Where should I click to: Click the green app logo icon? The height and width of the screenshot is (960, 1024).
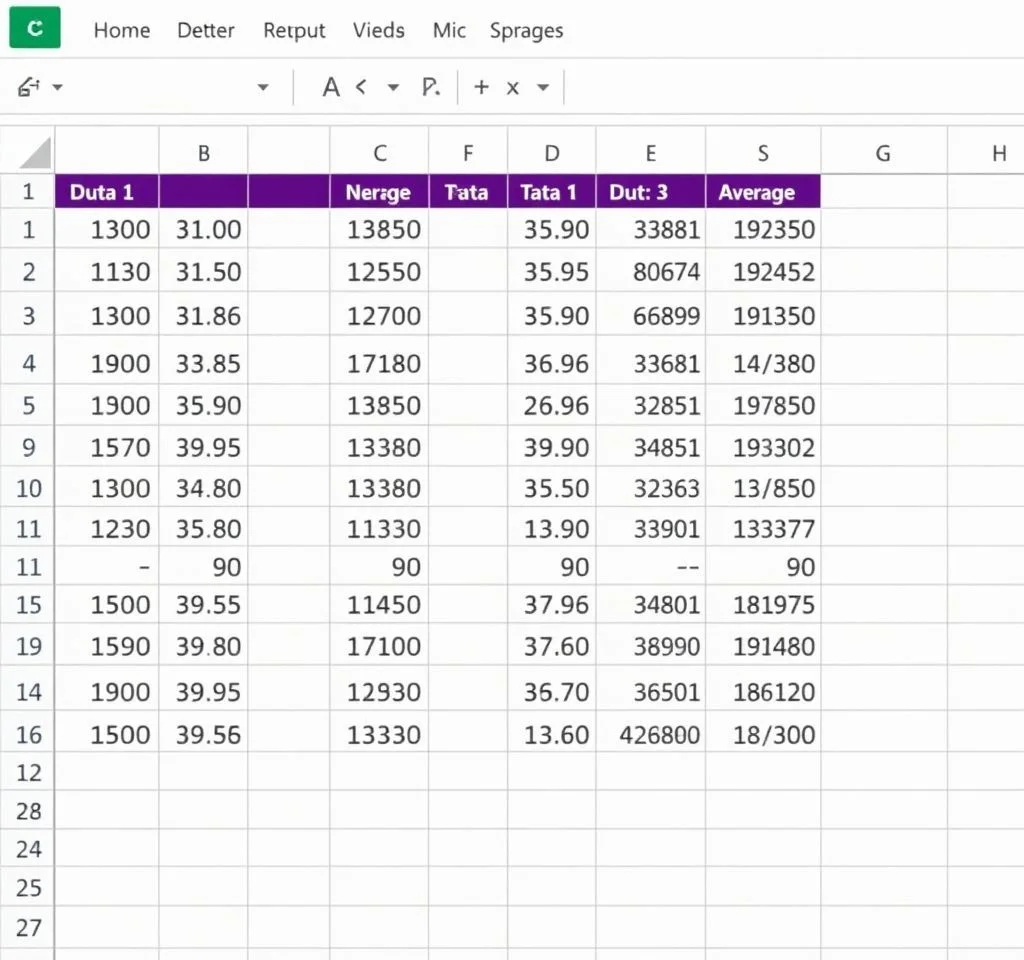[35, 28]
